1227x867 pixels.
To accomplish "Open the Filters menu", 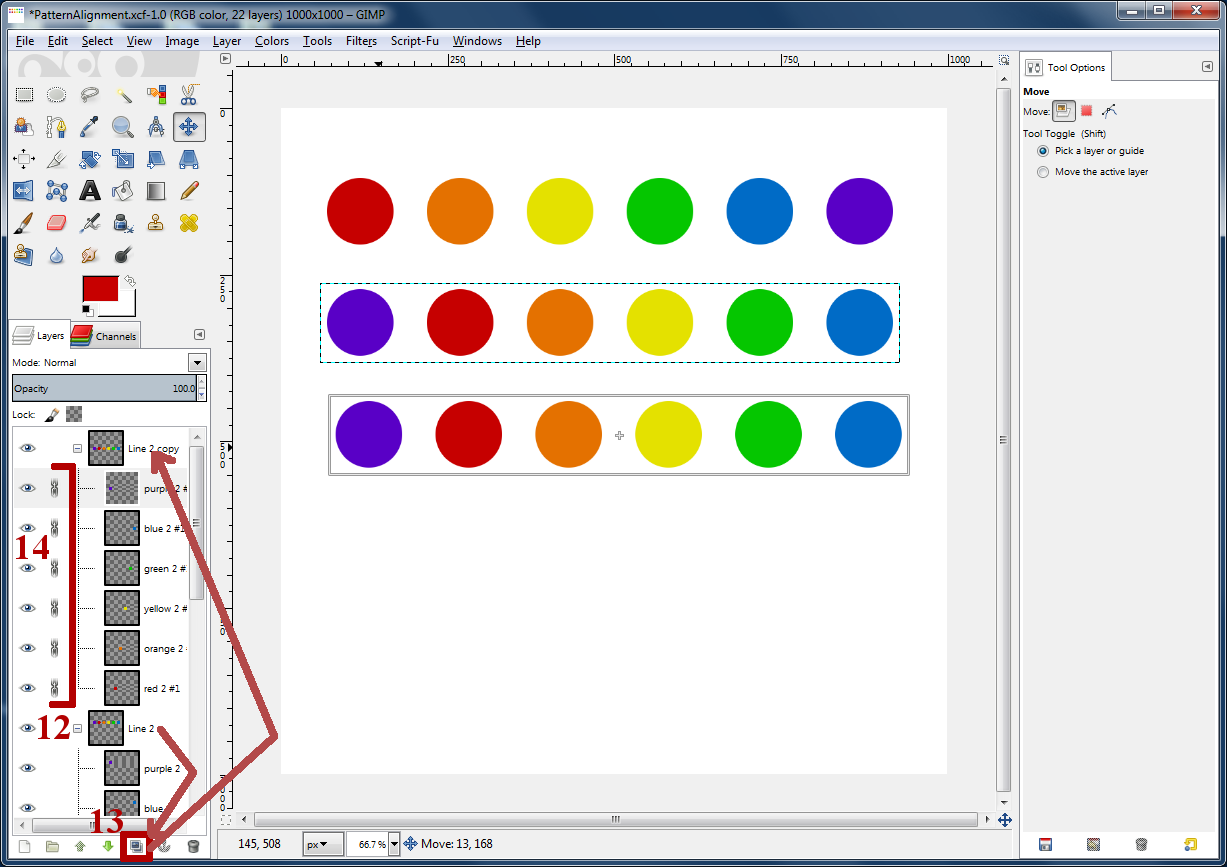I will click(x=360, y=41).
